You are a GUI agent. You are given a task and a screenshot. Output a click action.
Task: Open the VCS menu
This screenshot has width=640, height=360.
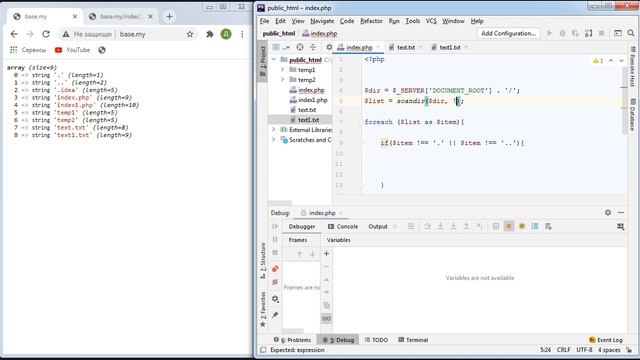pyautogui.click(x=431, y=21)
